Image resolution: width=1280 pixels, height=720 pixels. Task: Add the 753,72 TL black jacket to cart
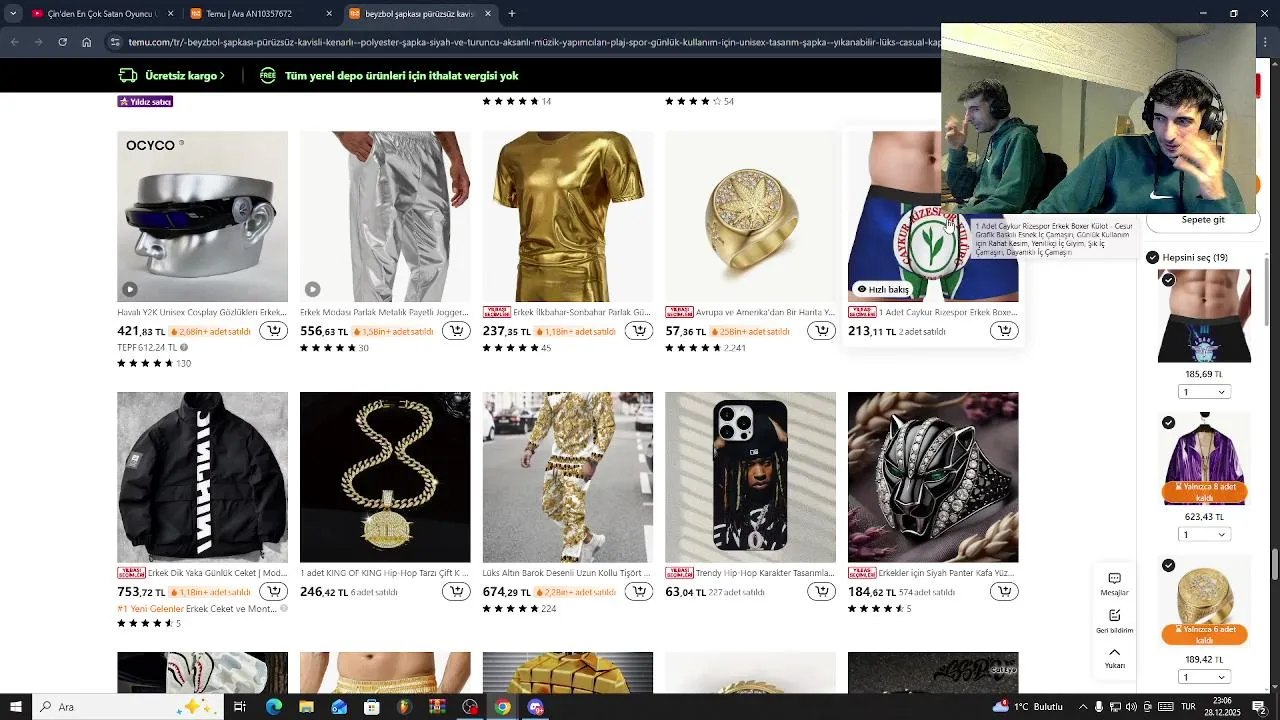273,592
